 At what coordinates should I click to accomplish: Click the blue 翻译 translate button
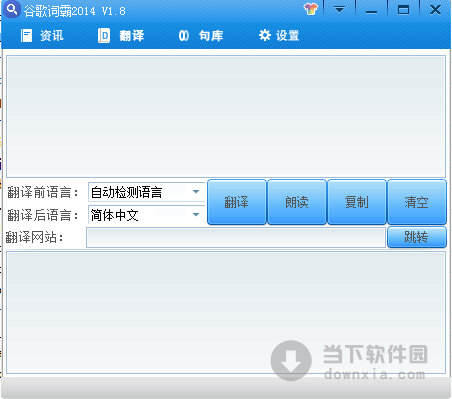coord(237,202)
